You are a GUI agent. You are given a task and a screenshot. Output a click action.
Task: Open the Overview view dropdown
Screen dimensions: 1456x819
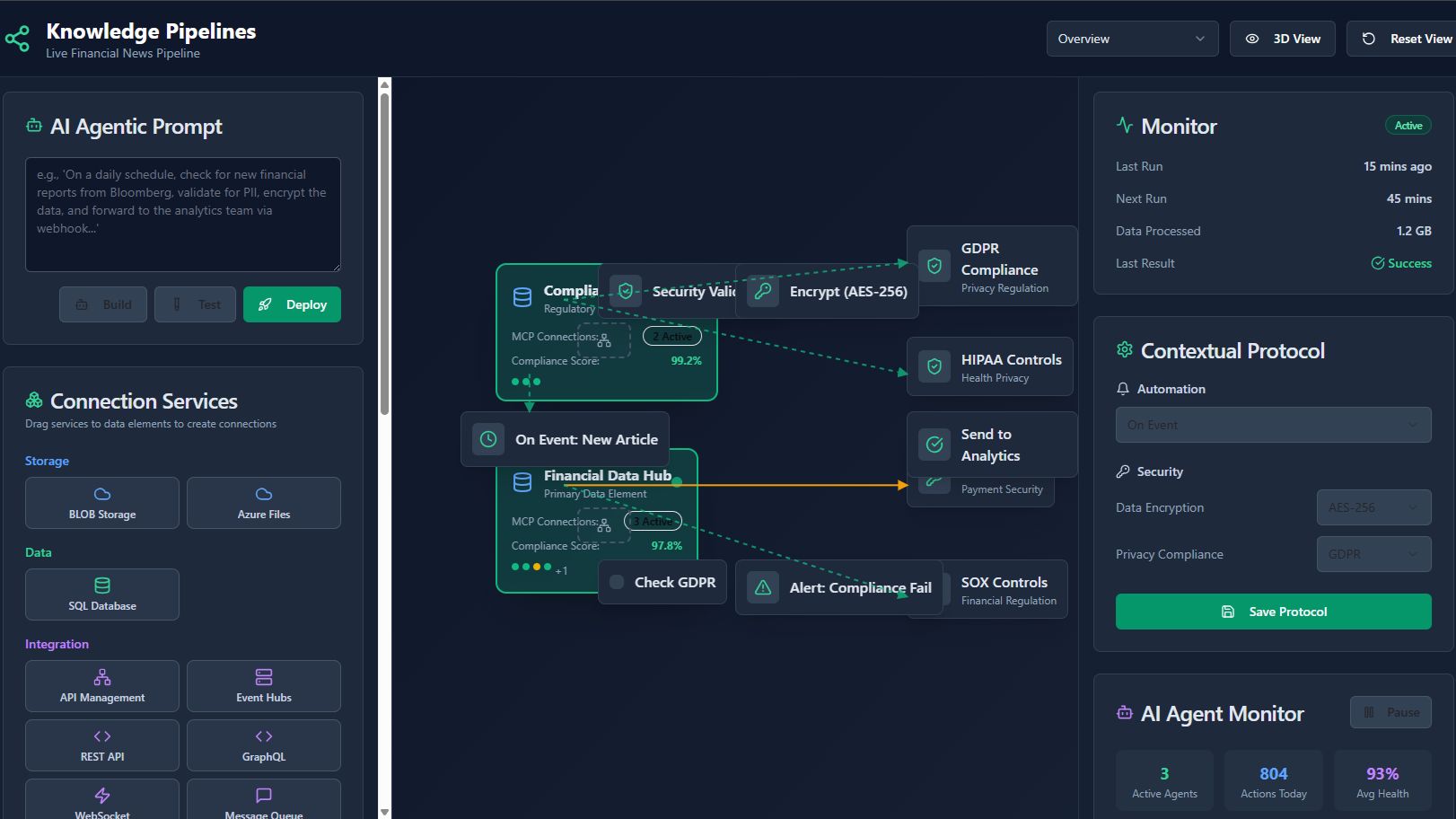1132,39
